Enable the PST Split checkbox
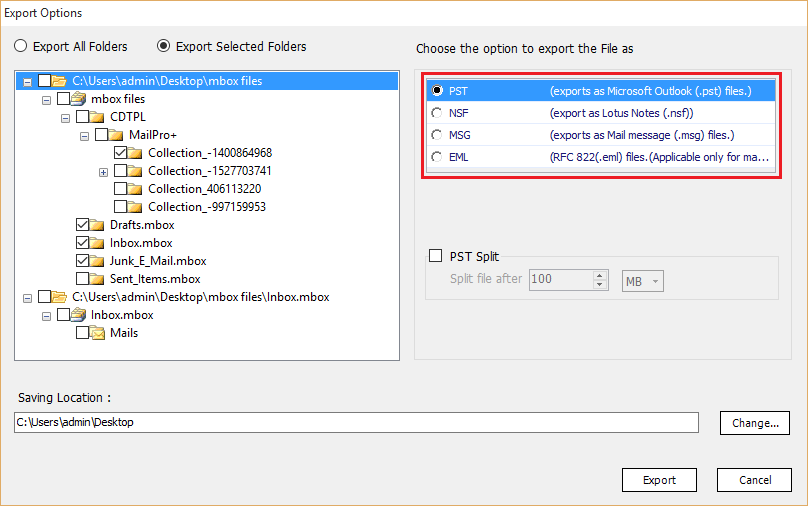The image size is (808, 506). (x=435, y=256)
